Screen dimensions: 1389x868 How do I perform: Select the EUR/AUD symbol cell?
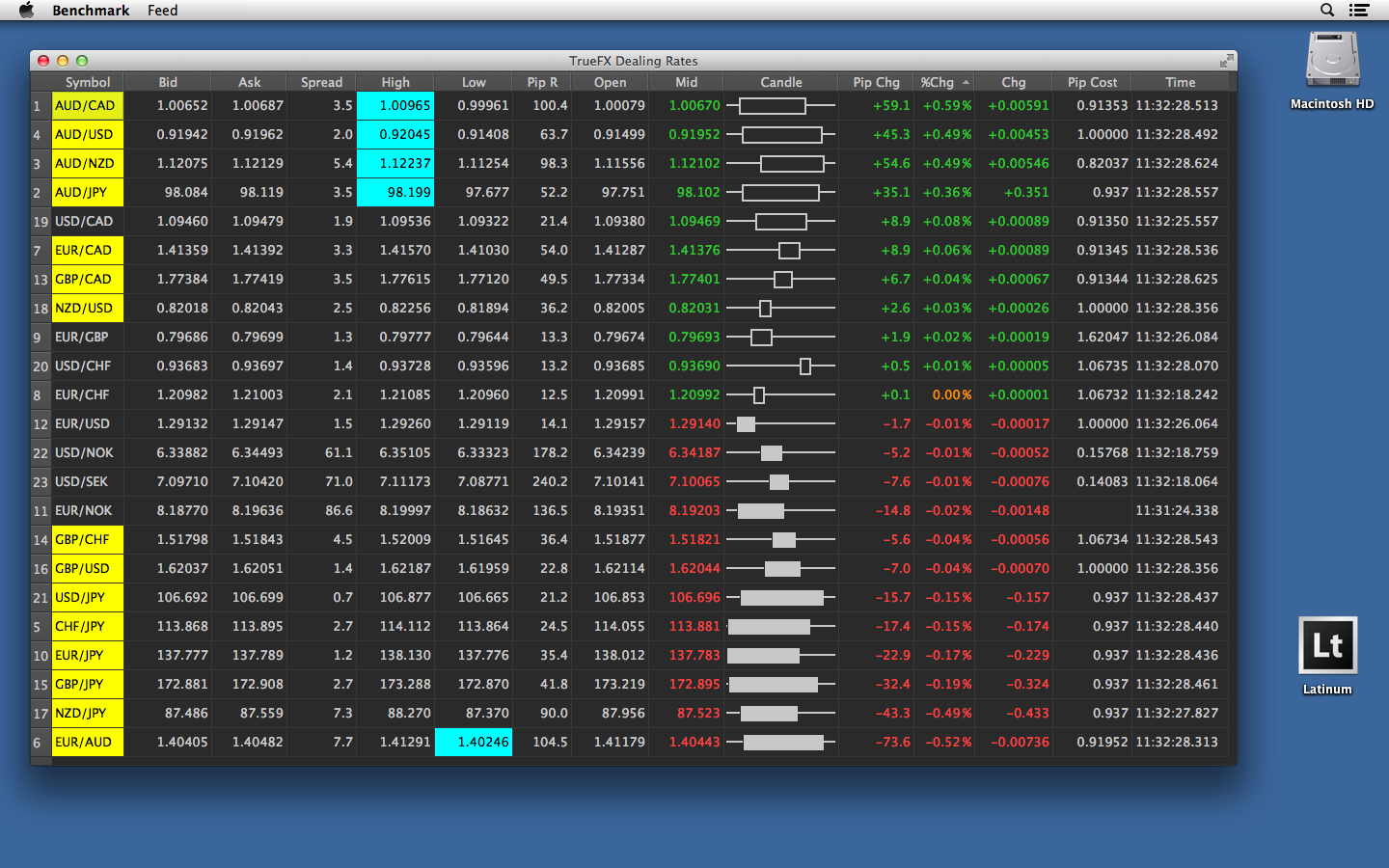[x=88, y=742]
